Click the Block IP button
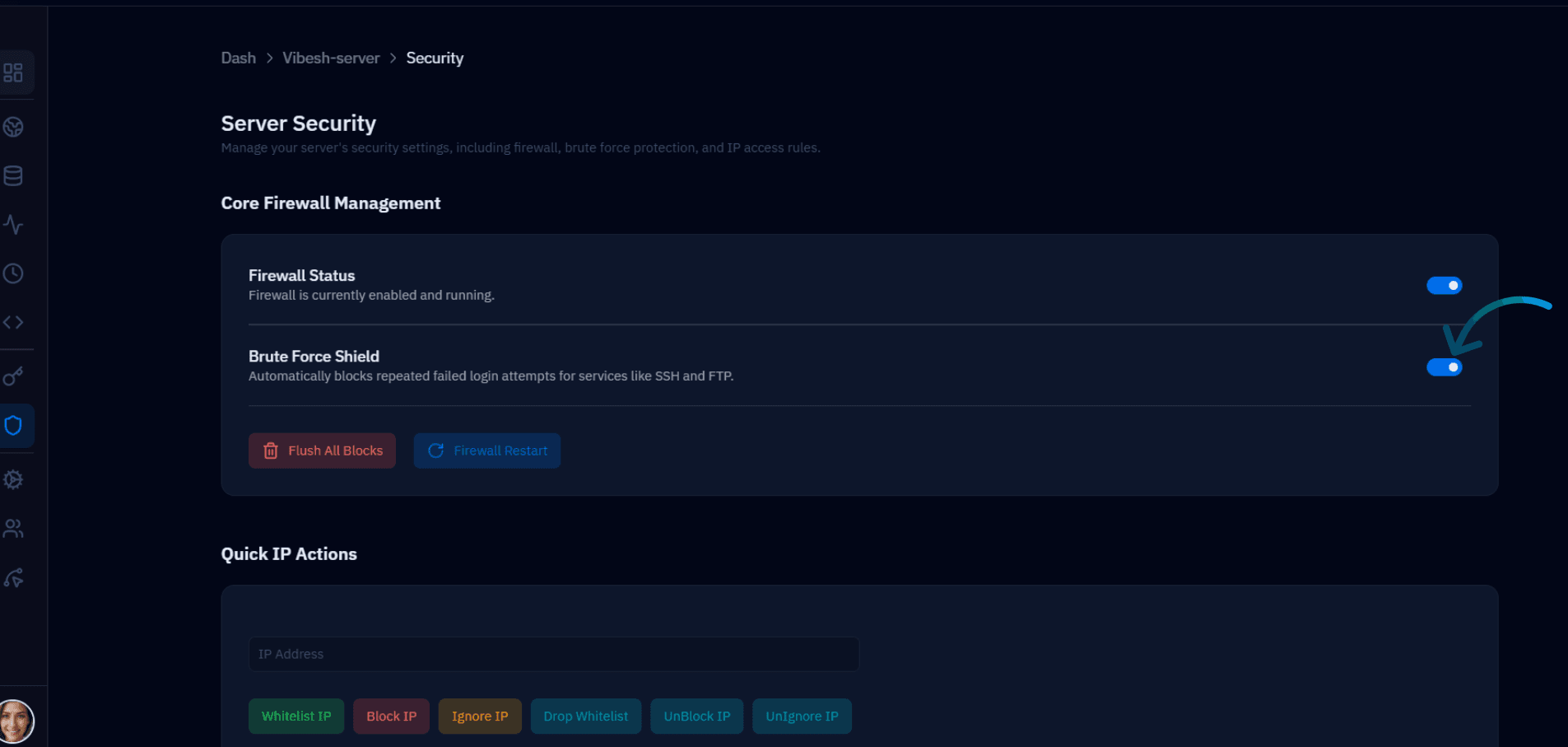The image size is (1568, 747). click(391, 717)
